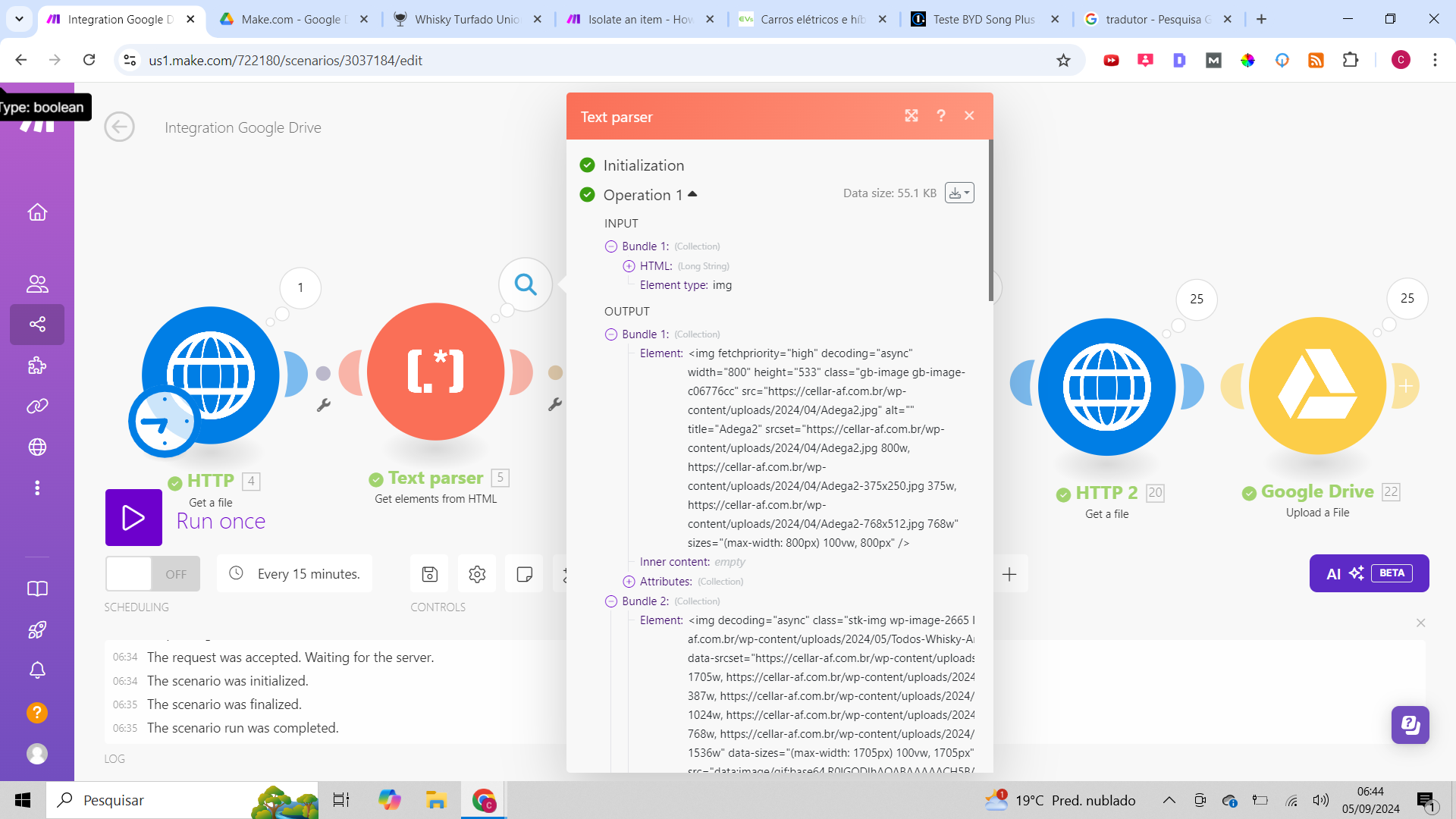
Task: Open the scenario settings gear icon
Action: click(x=477, y=574)
